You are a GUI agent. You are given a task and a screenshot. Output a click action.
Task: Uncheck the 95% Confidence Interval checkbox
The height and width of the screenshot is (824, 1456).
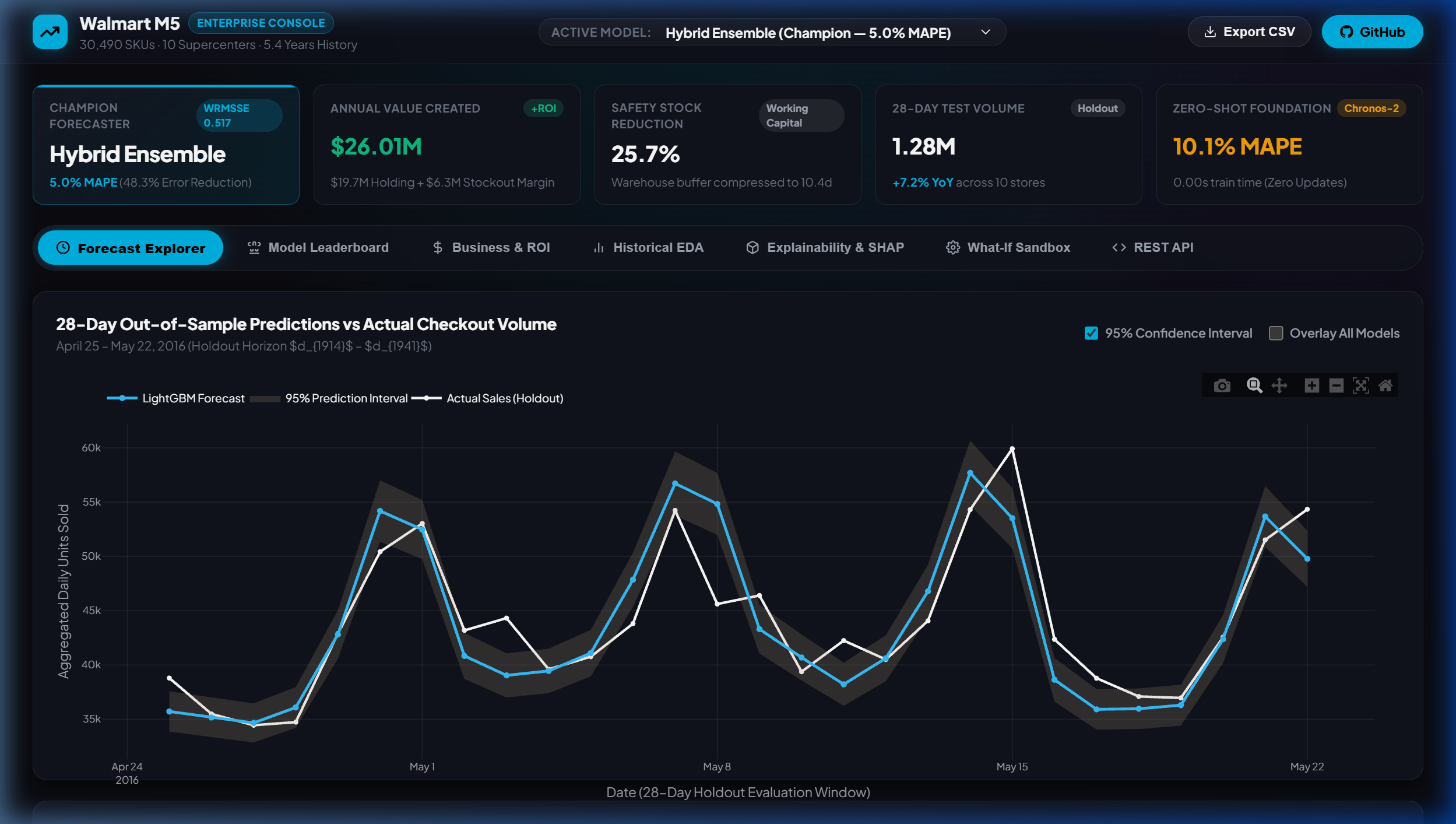(1091, 333)
